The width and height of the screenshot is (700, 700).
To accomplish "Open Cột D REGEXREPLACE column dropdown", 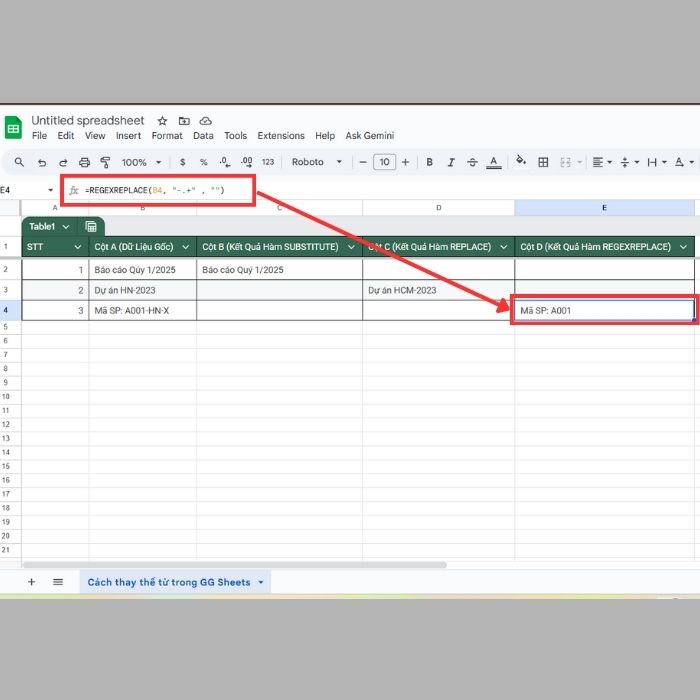I will click(x=683, y=247).
